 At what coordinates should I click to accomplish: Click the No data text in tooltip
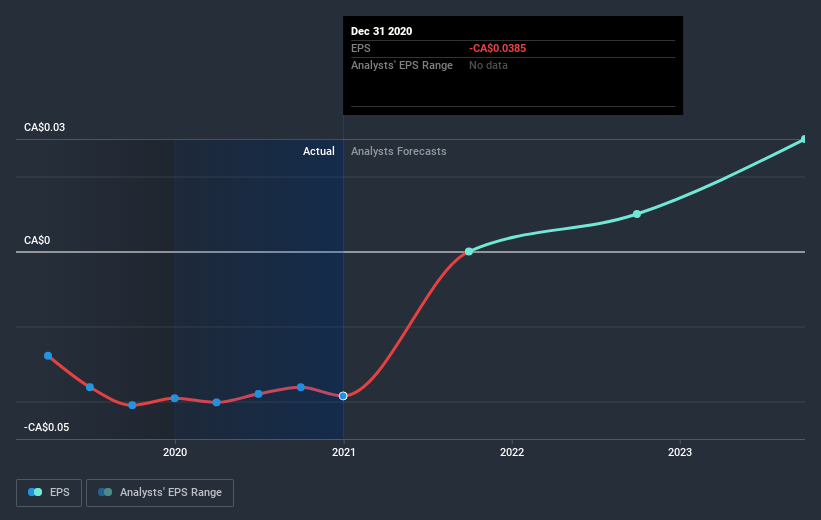[x=488, y=65]
